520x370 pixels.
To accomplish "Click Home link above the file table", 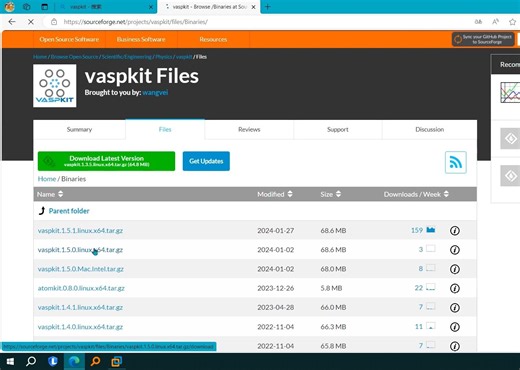I will point(47,179).
